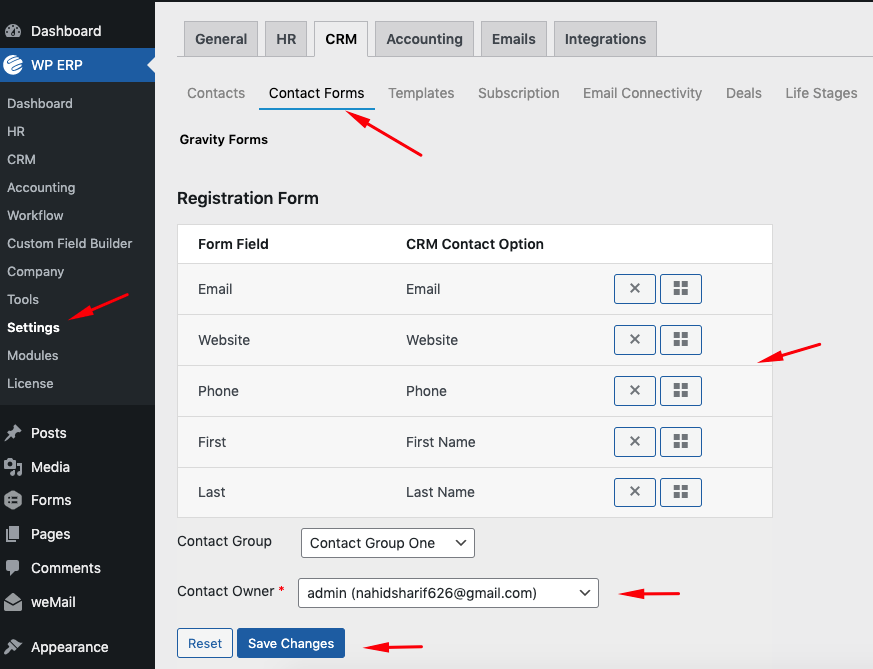873x669 pixels.
Task: Open the CRM sidebar submenu item
Action: 21,160
